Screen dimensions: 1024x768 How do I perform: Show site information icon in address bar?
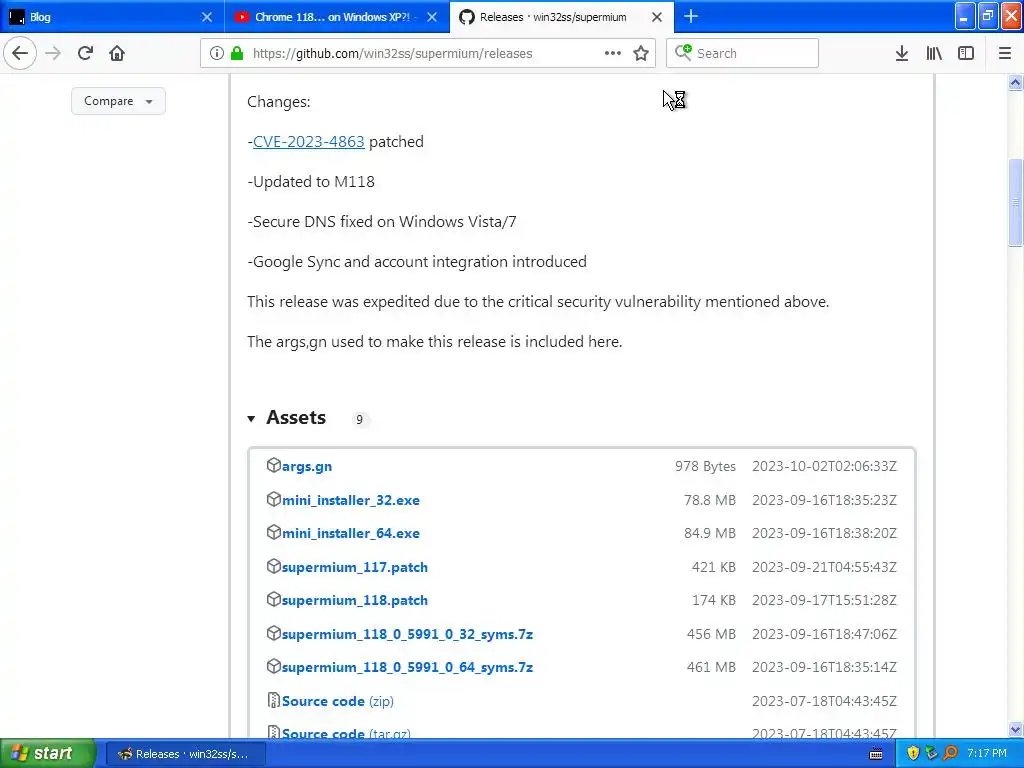coord(216,53)
